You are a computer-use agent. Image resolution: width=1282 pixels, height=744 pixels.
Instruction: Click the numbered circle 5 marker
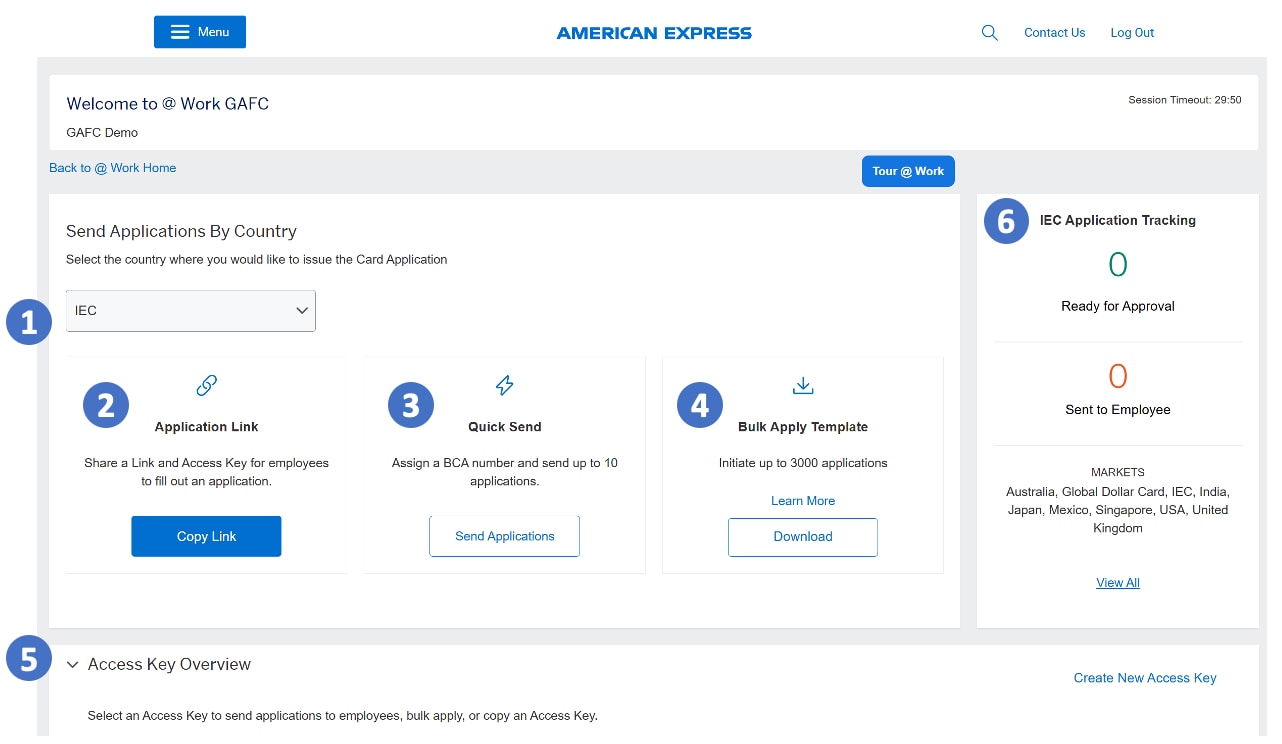click(29, 659)
